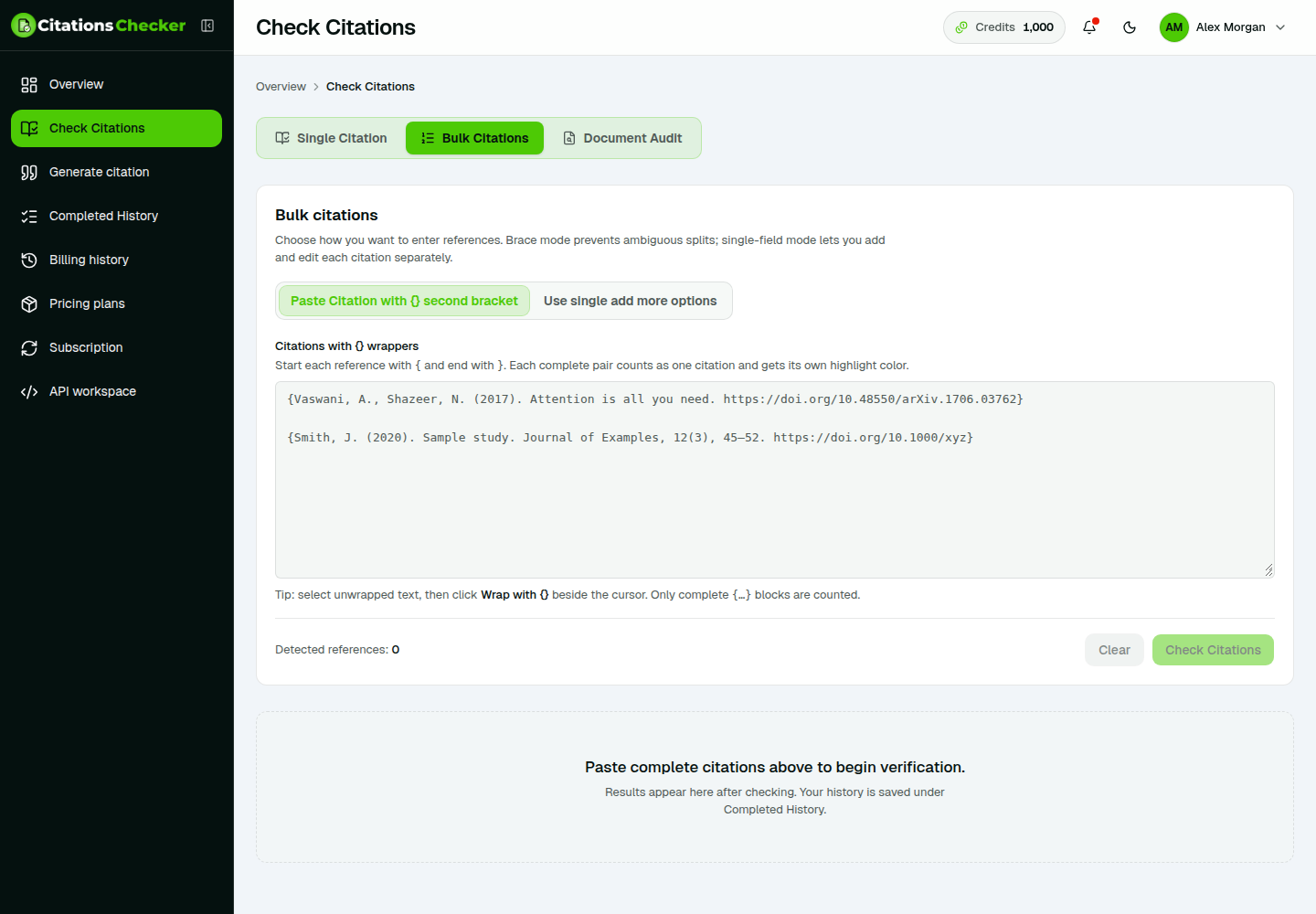1316x914 pixels.
Task: Click the green Check Citations button
Action: (1213, 650)
